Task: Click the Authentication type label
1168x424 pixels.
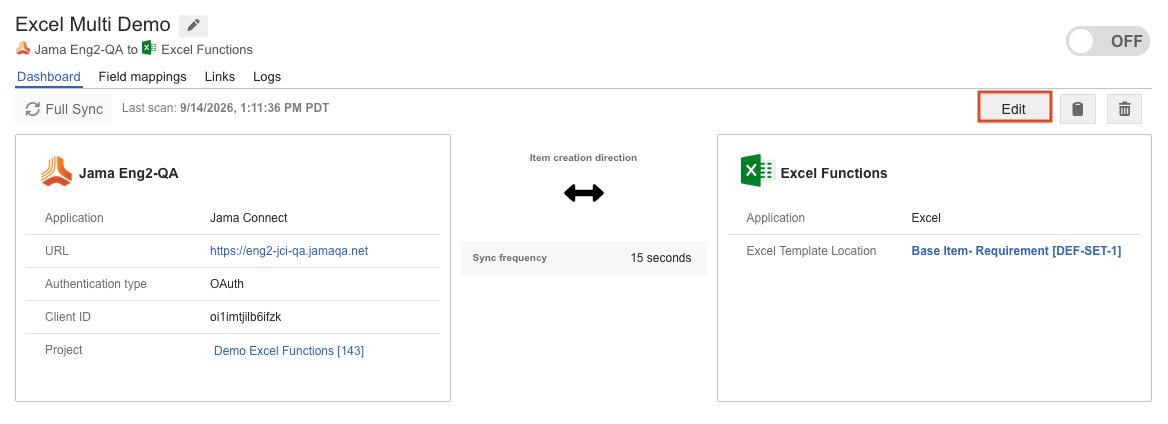Action: click(x=96, y=284)
